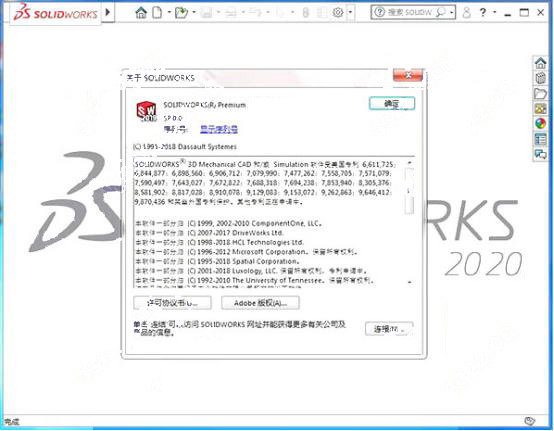The height and width of the screenshot is (431, 554).
Task: Open Help with the question mark icon
Action: tap(483, 12)
